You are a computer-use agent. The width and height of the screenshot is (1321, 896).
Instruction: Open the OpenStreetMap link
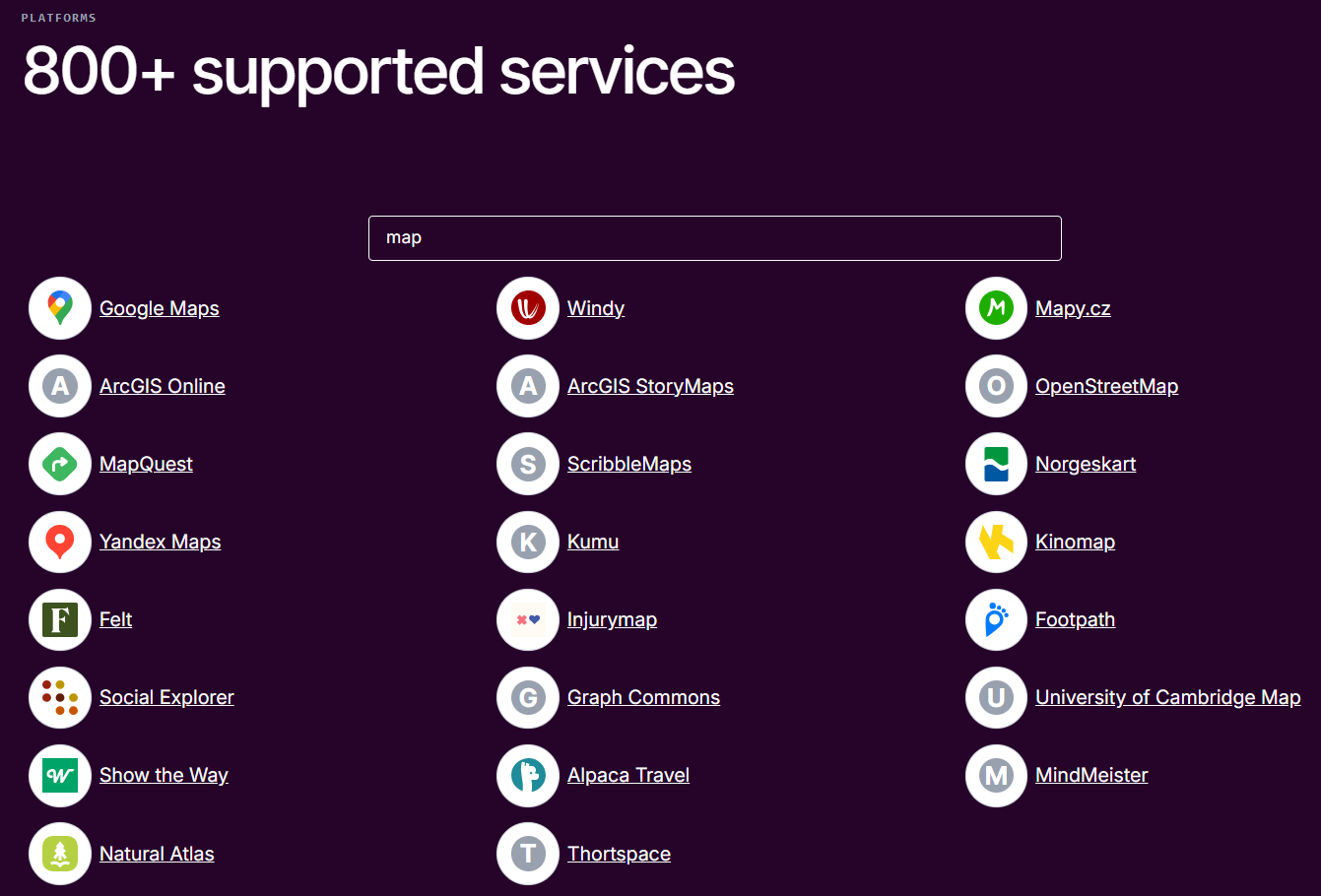[1106, 386]
